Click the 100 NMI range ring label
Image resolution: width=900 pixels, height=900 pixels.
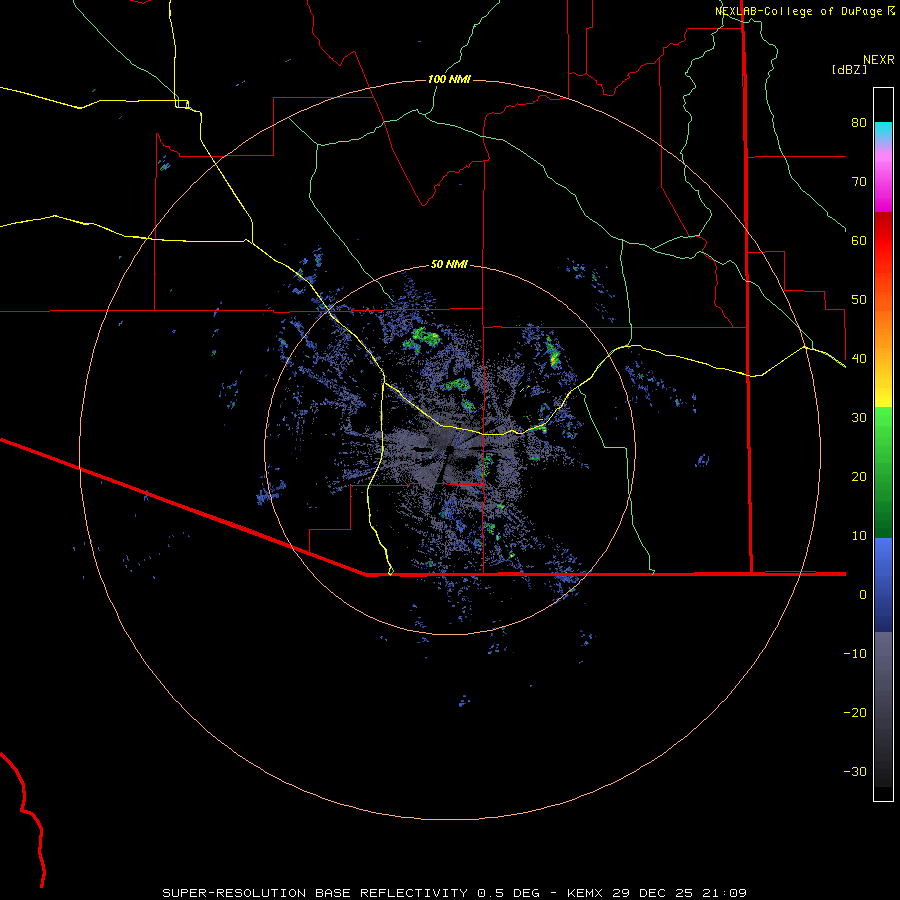point(449,79)
